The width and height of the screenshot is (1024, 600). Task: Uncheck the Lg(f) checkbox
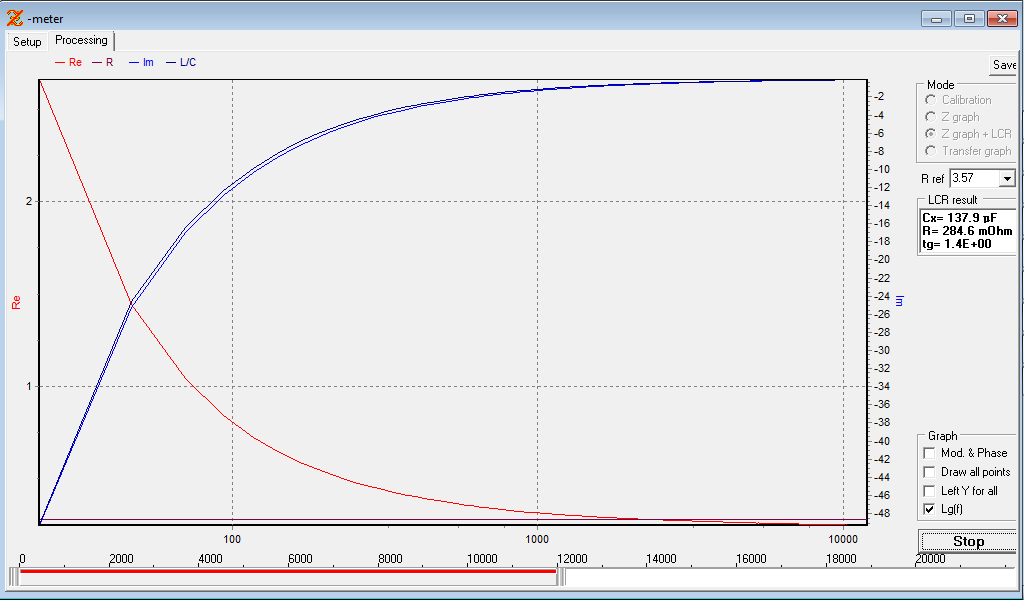pos(929,509)
